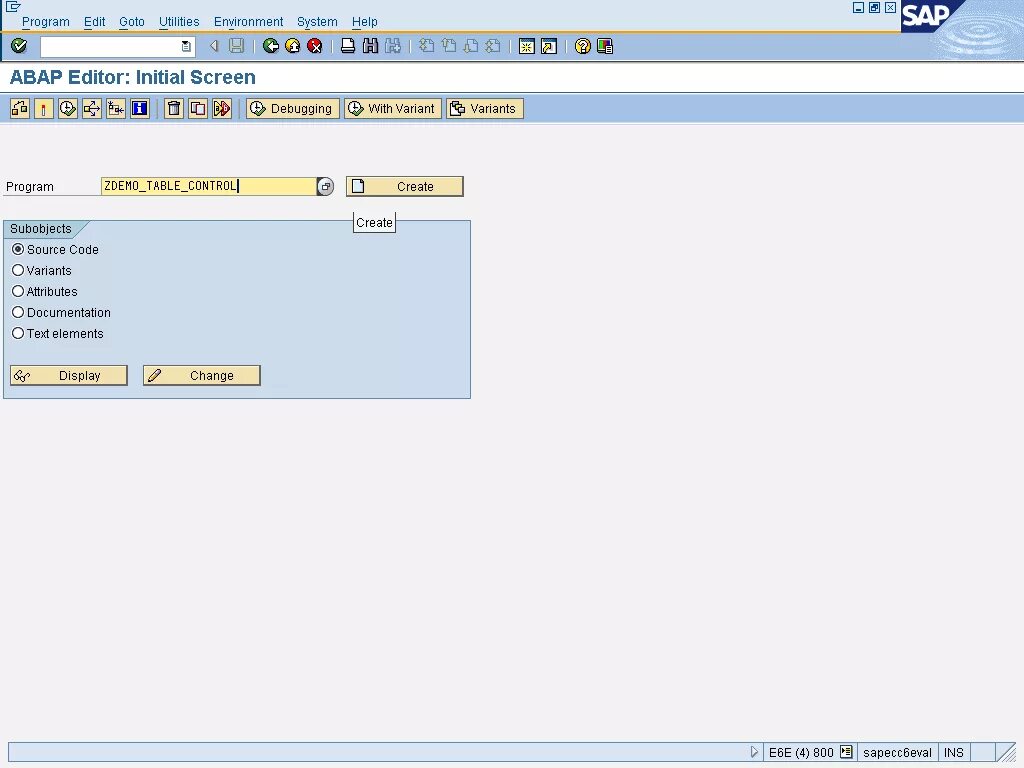The image size is (1024, 768).
Task: Open the Program field search help button
Action: (325, 186)
